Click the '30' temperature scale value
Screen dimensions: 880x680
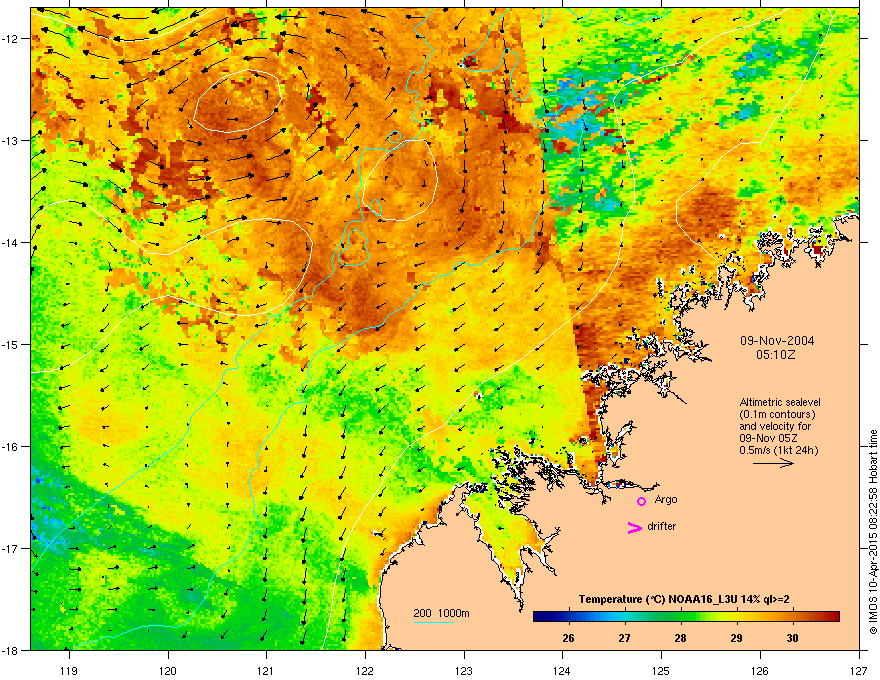click(x=792, y=638)
